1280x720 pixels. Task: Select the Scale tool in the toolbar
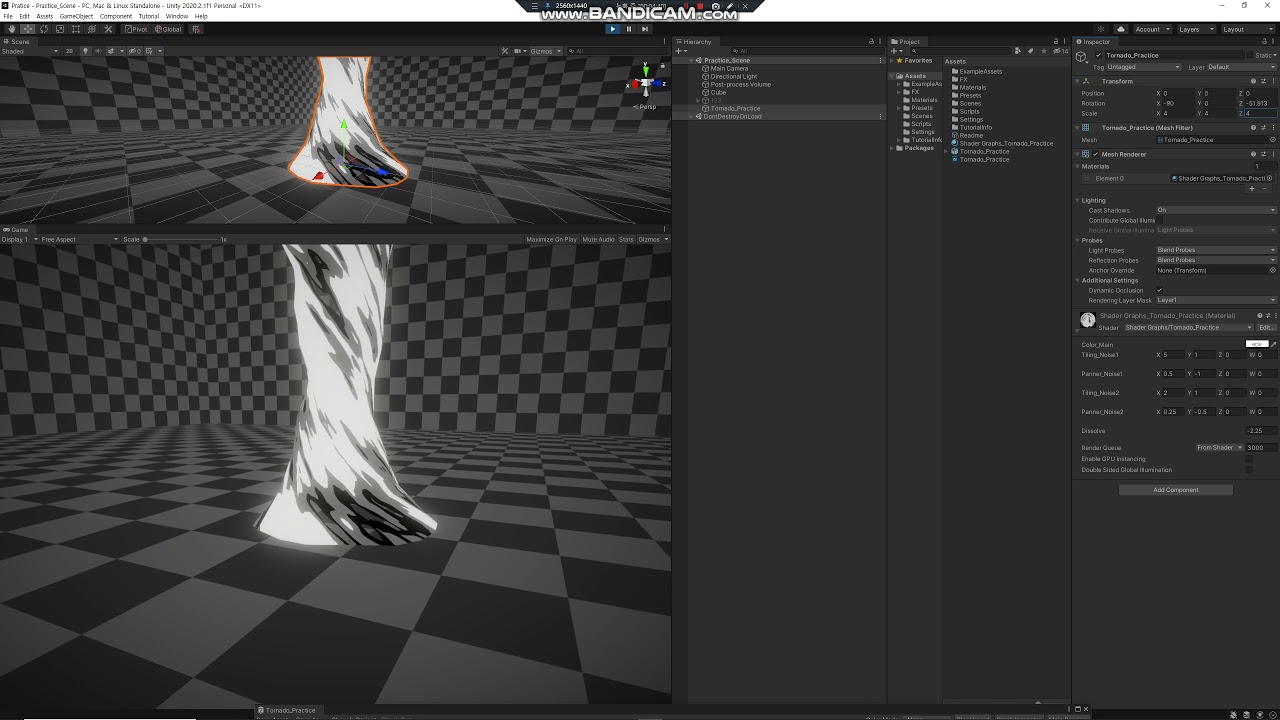pos(60,29)
